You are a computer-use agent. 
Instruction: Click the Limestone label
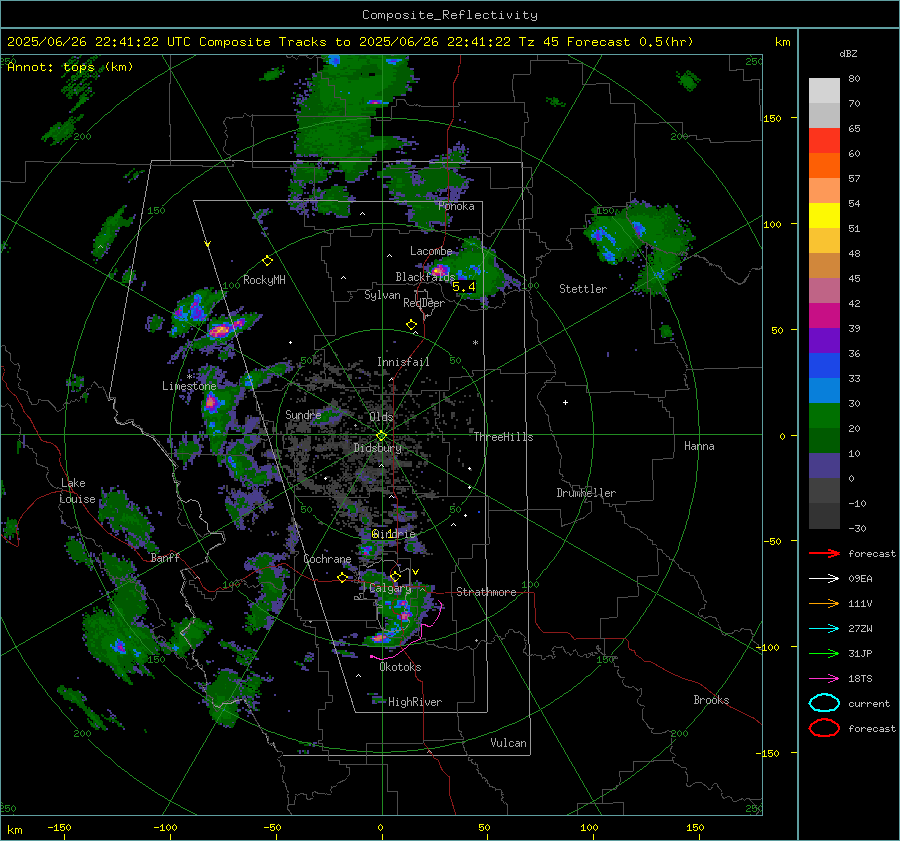pyautogui.click(x=189, y=386)
